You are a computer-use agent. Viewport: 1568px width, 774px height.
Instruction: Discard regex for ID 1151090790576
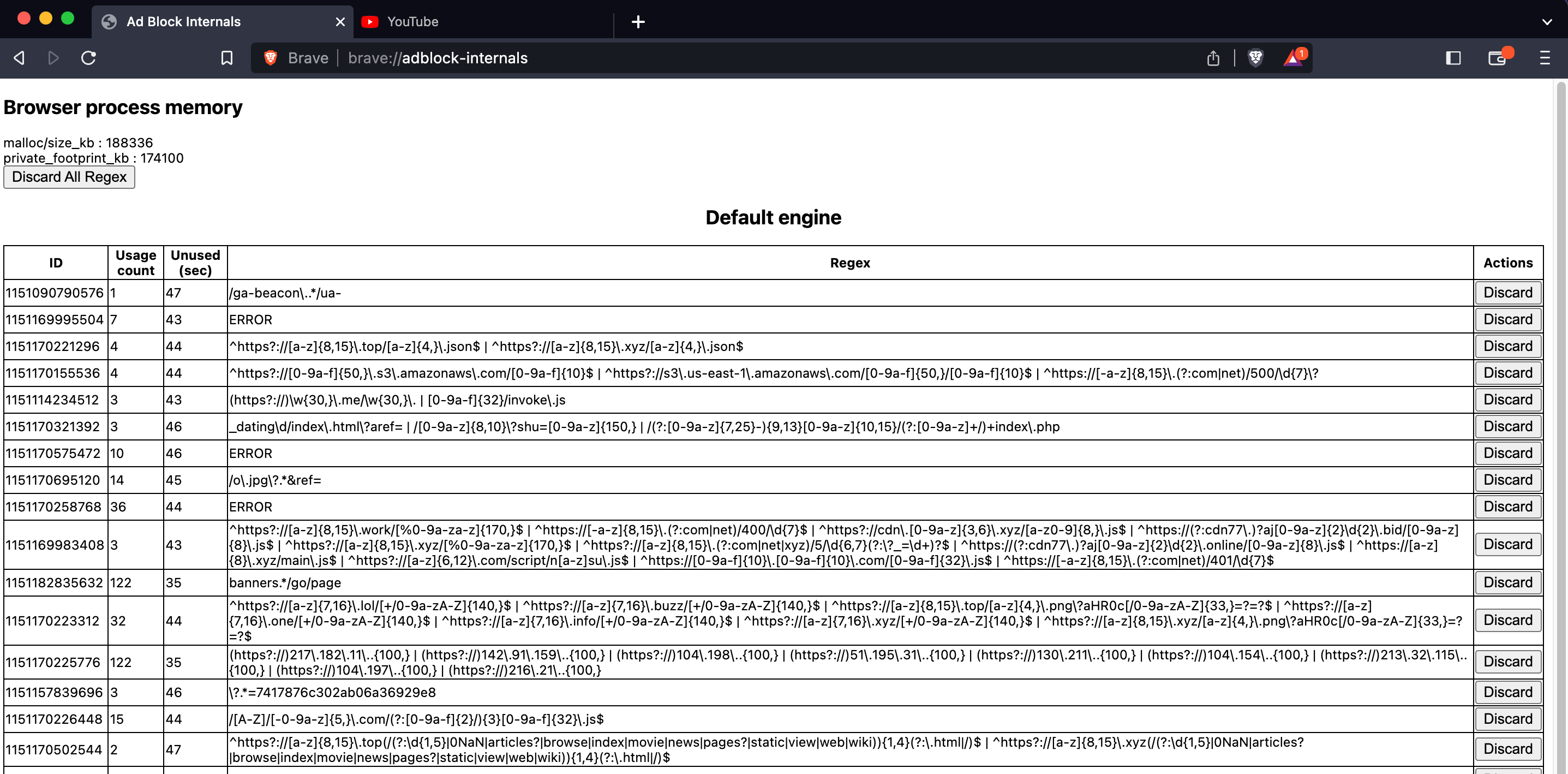[x=1507, y=293]
